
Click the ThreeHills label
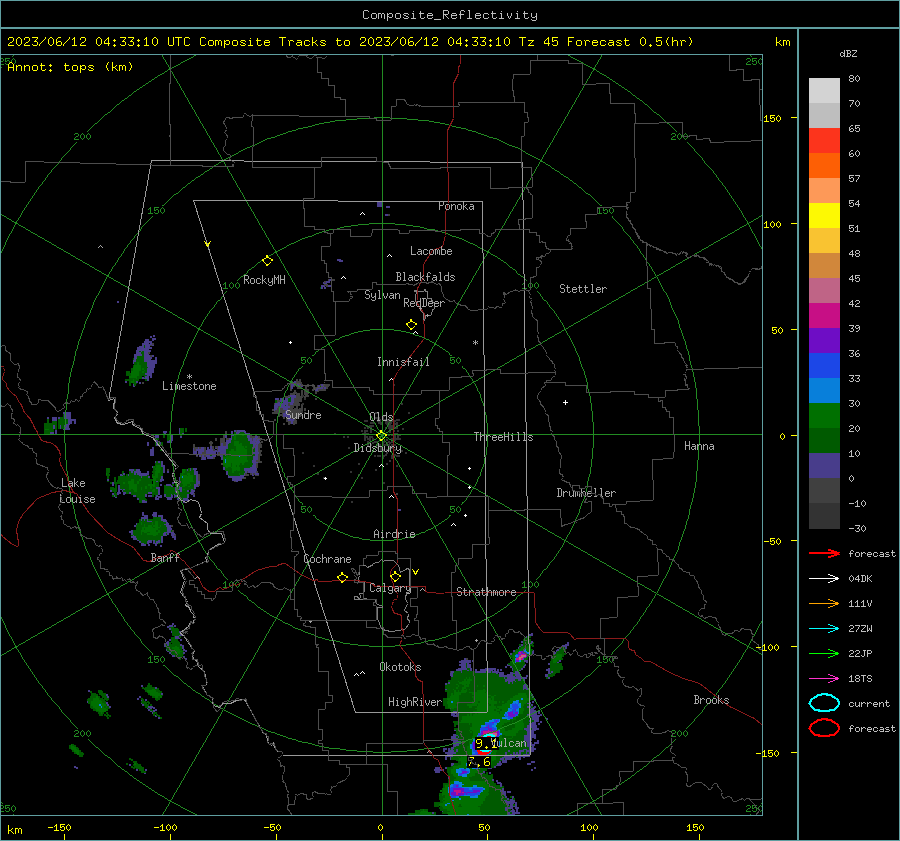point(503,437)
